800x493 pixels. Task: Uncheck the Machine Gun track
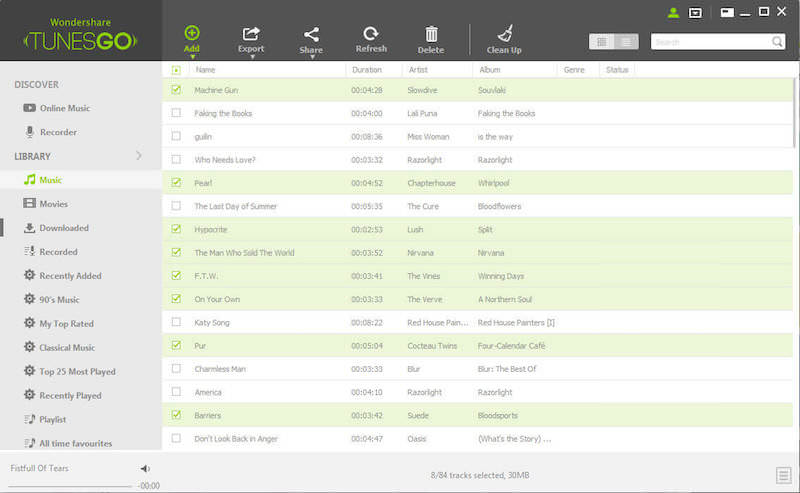point(176,90)
